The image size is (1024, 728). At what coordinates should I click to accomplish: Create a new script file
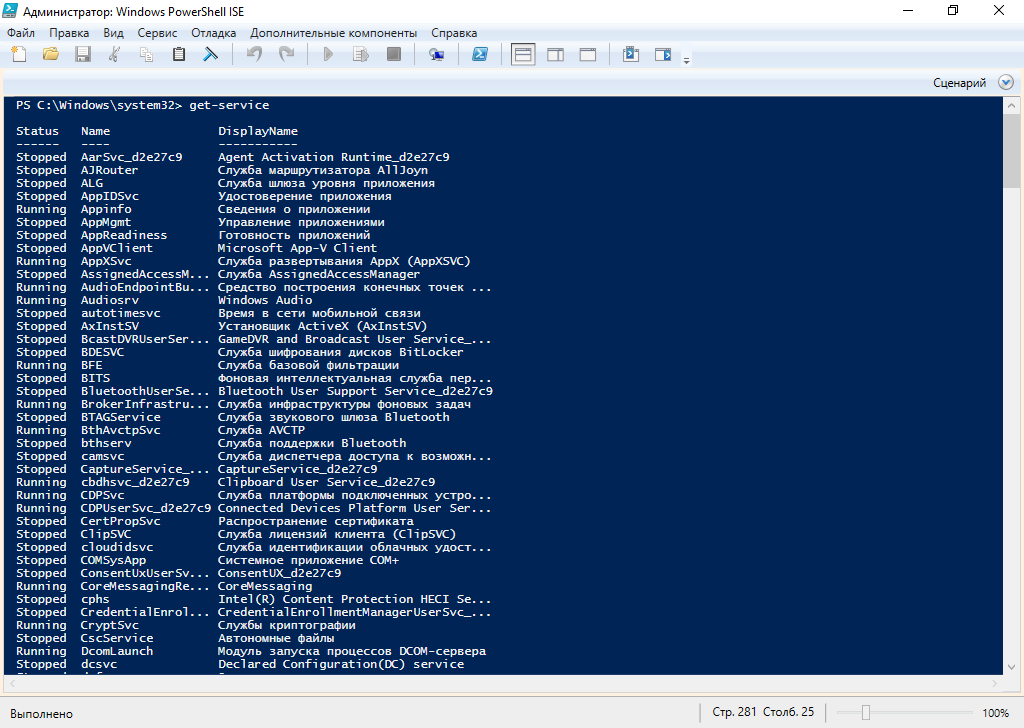coord(19,55)
